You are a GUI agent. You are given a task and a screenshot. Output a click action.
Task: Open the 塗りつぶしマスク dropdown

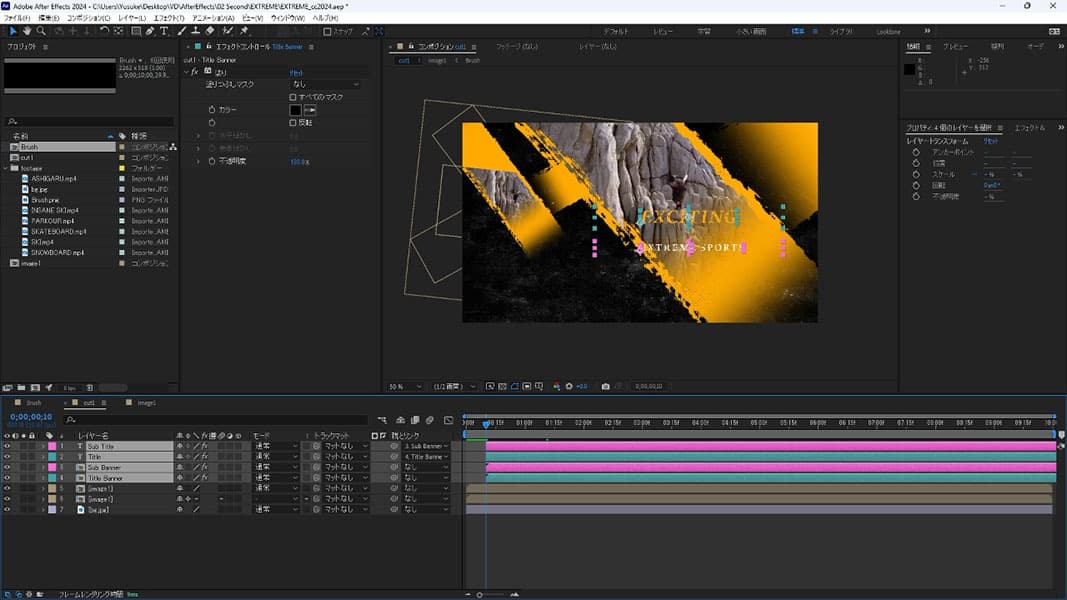(x=324, y=84)
